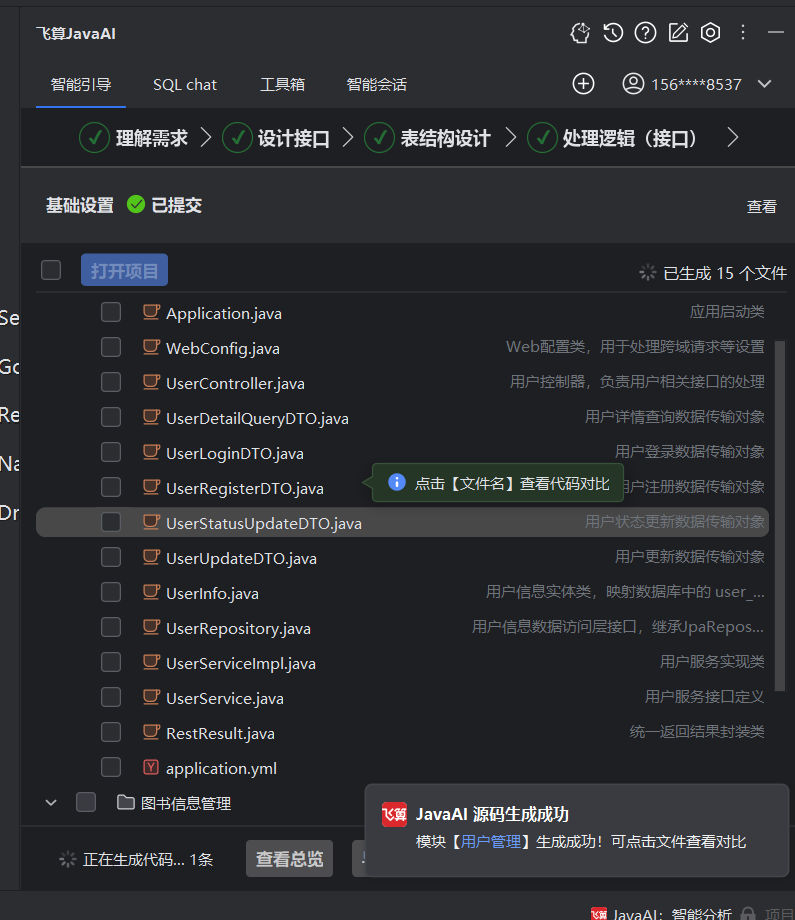Check the UserController.java checkbox
The height and width of the screenshot is (920, 795).
point(111,382)
